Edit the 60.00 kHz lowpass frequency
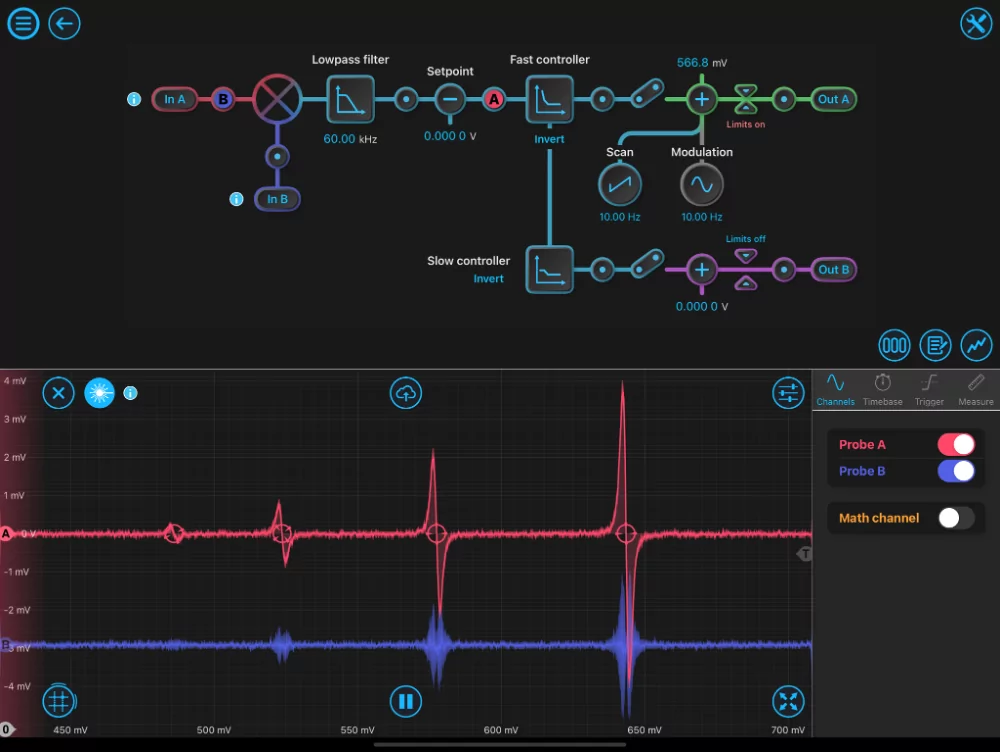 (350, 139)
